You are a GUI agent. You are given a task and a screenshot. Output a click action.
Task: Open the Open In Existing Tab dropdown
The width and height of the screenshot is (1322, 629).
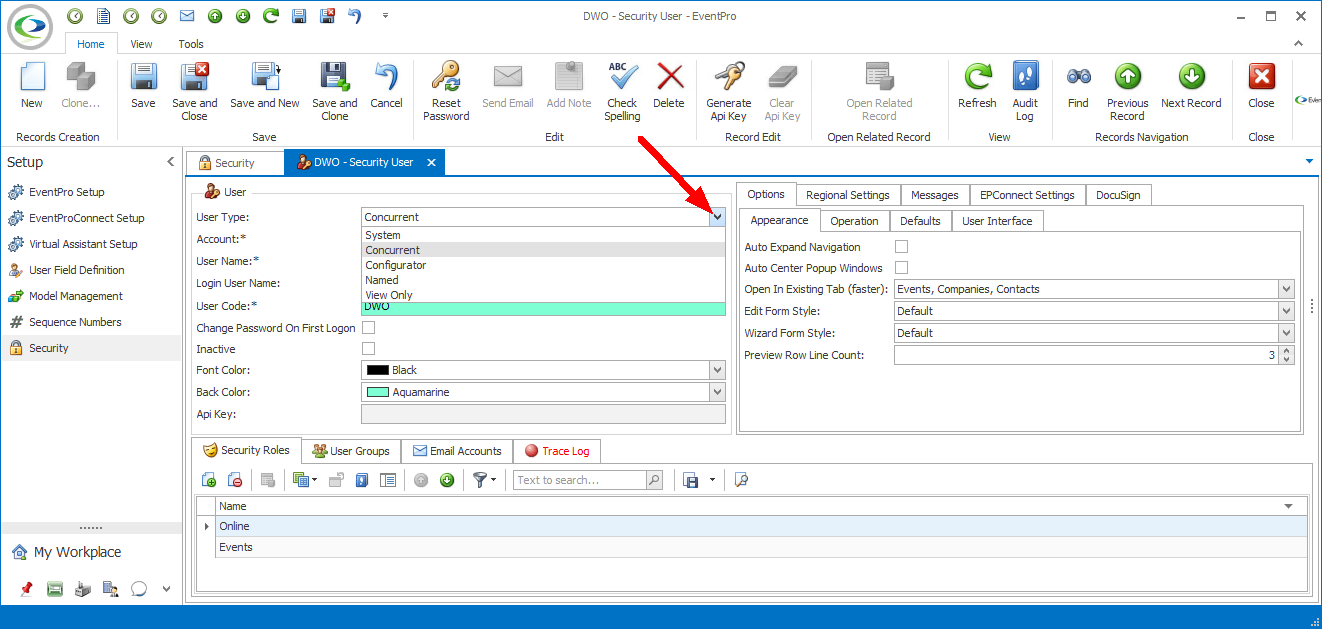tap(1286, 289)
